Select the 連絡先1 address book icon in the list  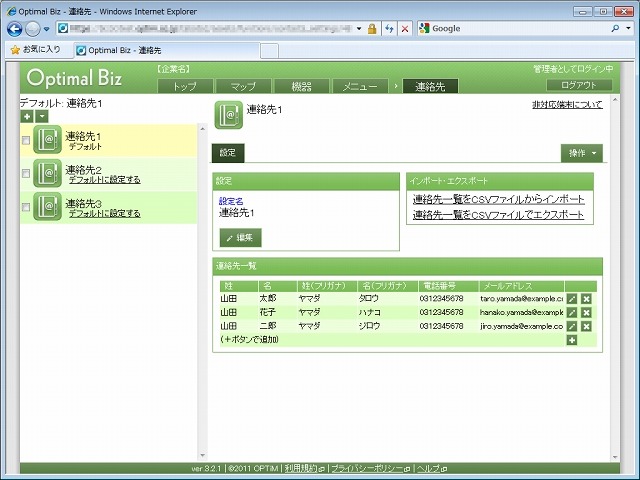[x=47, y=140]
